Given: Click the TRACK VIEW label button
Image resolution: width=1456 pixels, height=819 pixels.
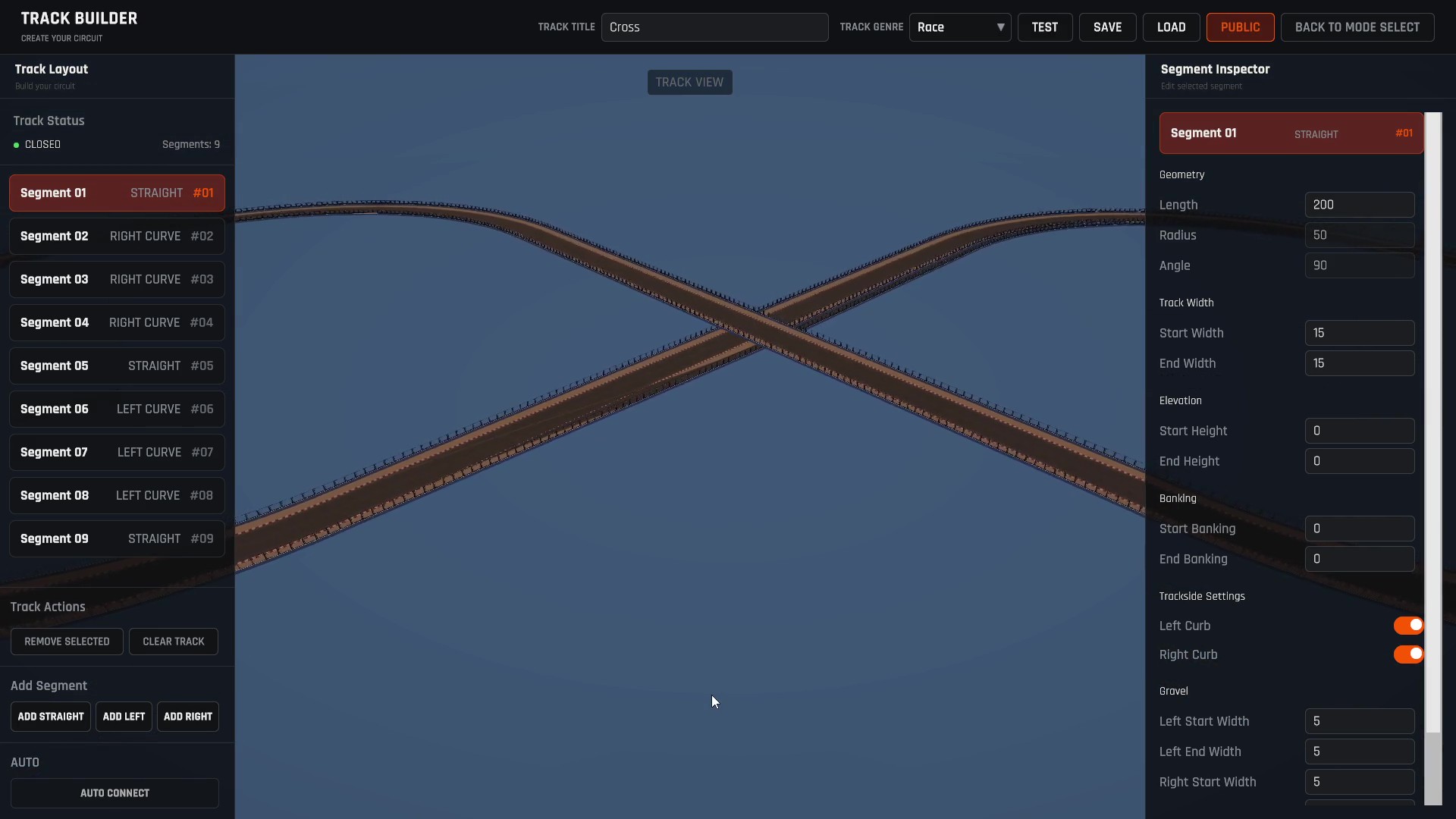Looking at the screenshot, I should (x=689, y=82).
